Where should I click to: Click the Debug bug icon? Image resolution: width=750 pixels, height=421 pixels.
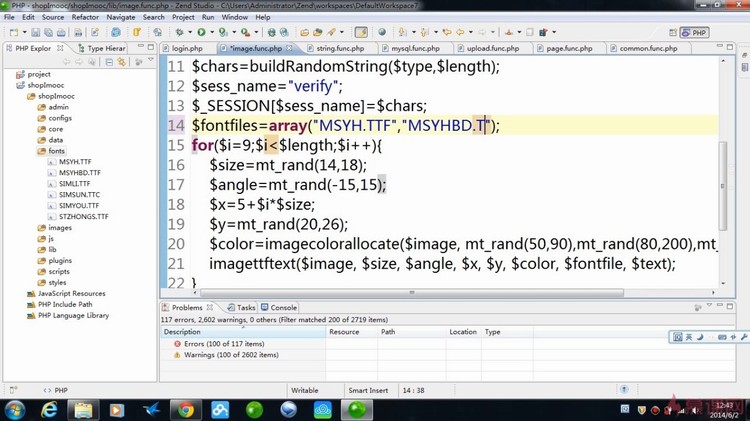(178, 33)
